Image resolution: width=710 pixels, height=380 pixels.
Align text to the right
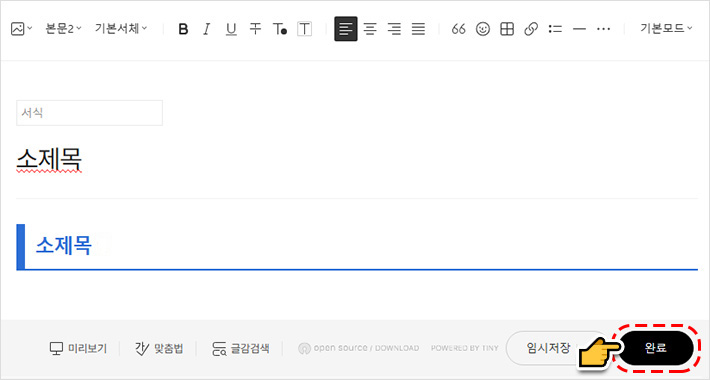coord(394,29)
